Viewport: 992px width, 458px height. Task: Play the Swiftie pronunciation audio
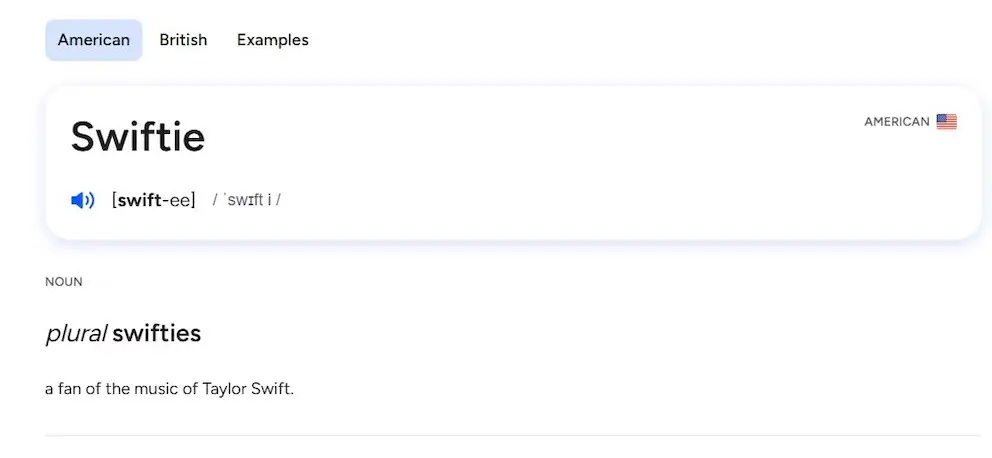tap(82, 200)
